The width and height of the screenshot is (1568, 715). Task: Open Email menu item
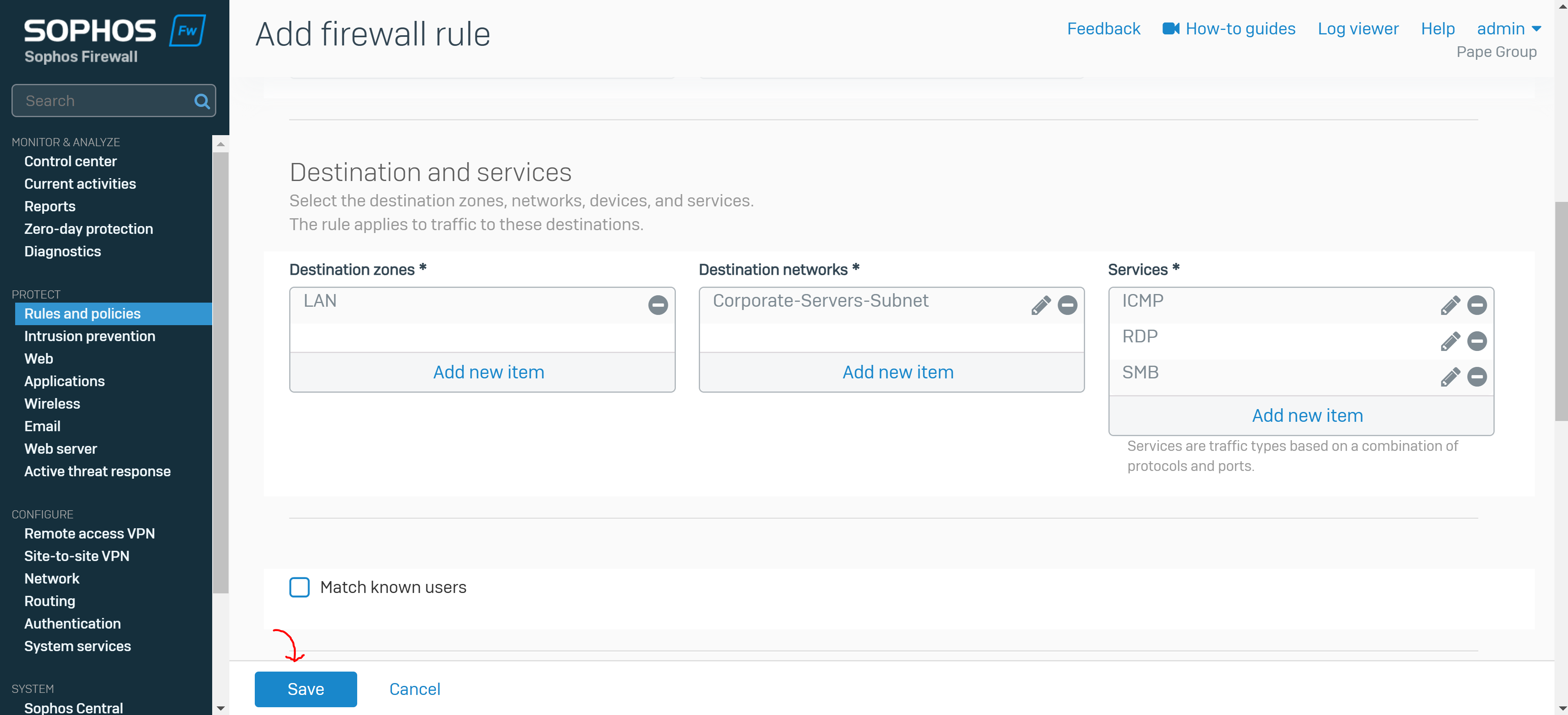point(42,426)
